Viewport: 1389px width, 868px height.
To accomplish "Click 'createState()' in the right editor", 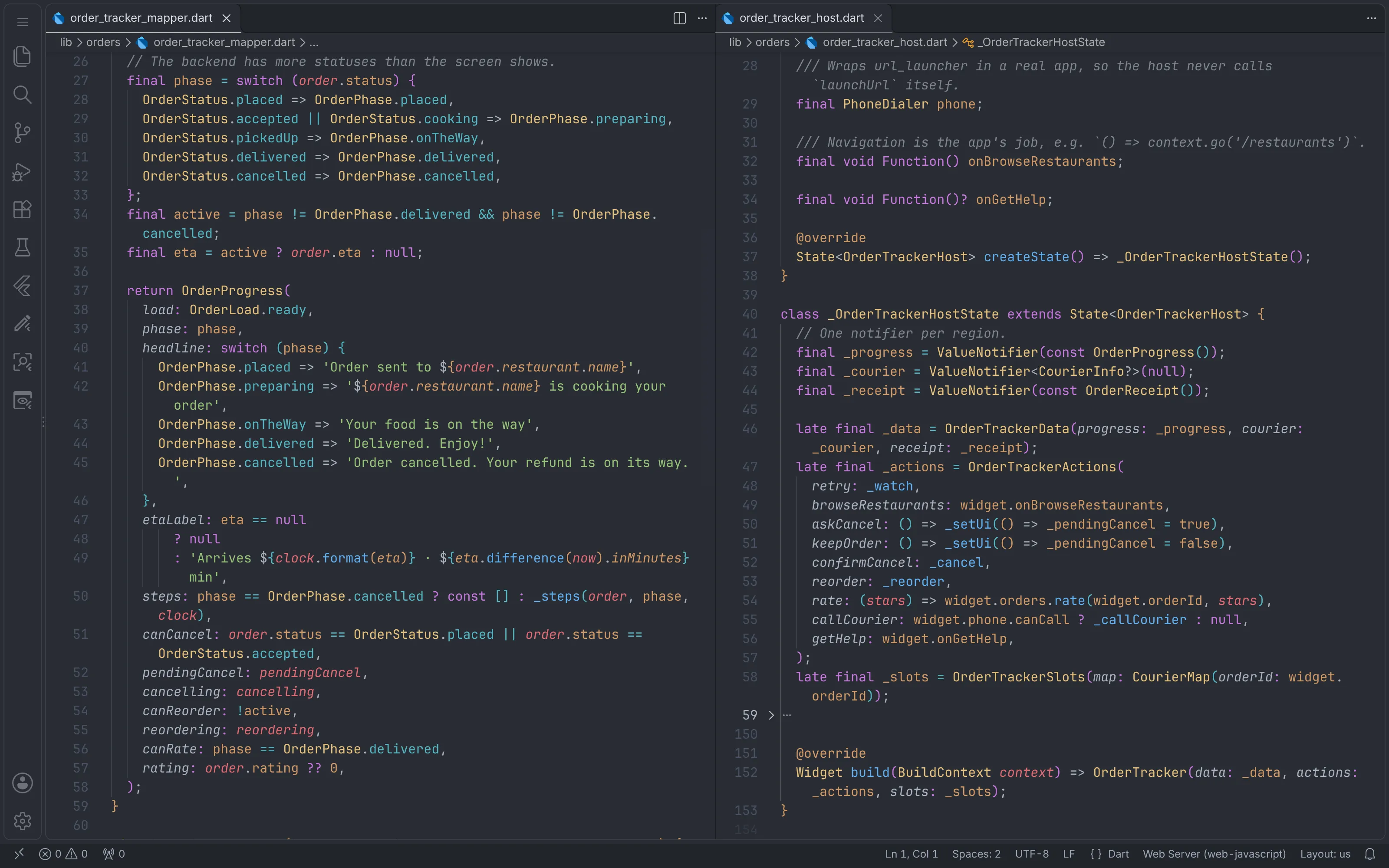I will coord(1034,257).
